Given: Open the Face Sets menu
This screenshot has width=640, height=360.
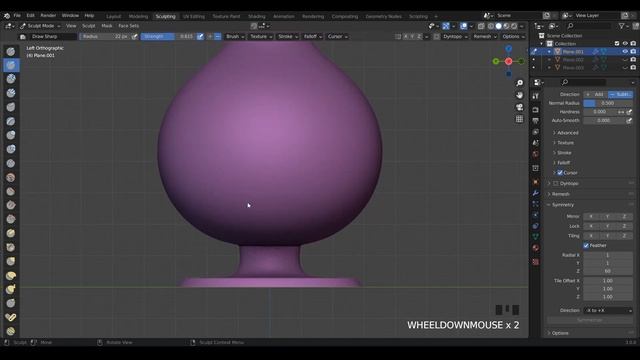Looking at the screenshot, I should click(129, 26).
